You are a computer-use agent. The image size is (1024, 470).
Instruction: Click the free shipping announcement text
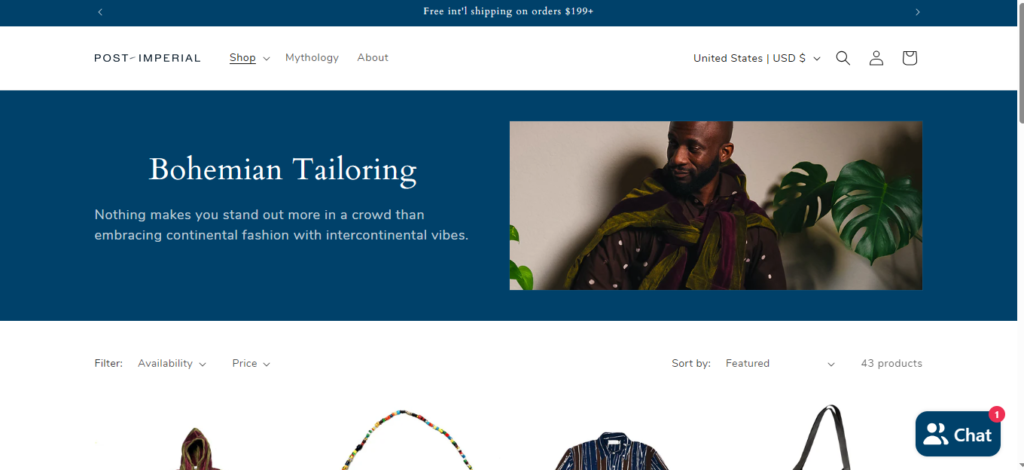[x=508, y=12]
